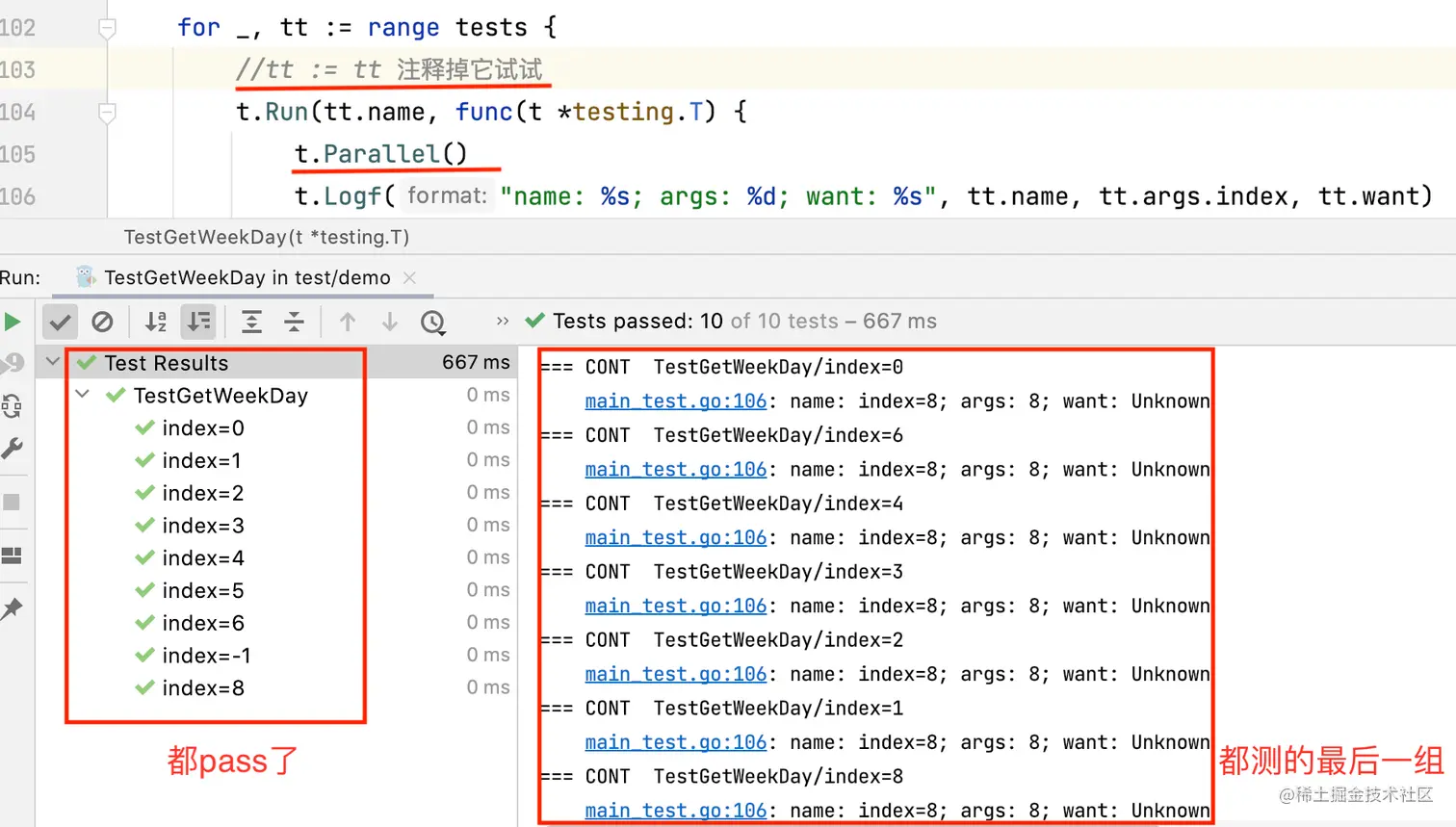This screenshot has width=1456, height=827.
Task: Collapse the Test Results root node
Action: 53,362
